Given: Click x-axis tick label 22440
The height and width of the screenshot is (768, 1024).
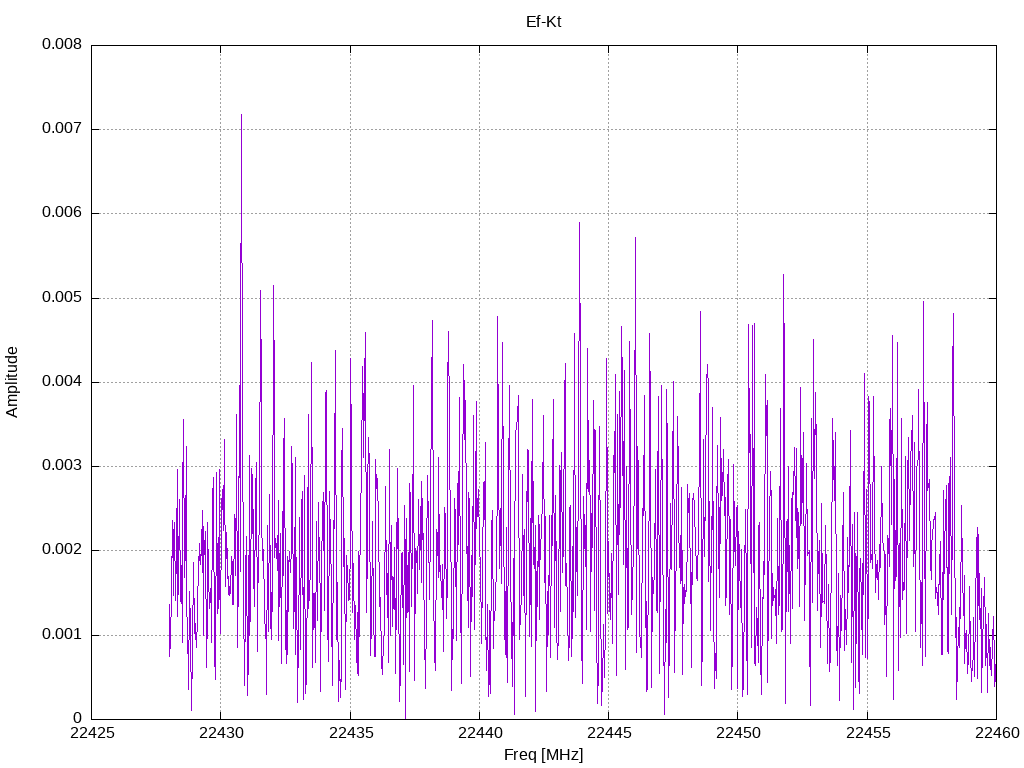Looking at the screenshot, I should coord(479,733).
